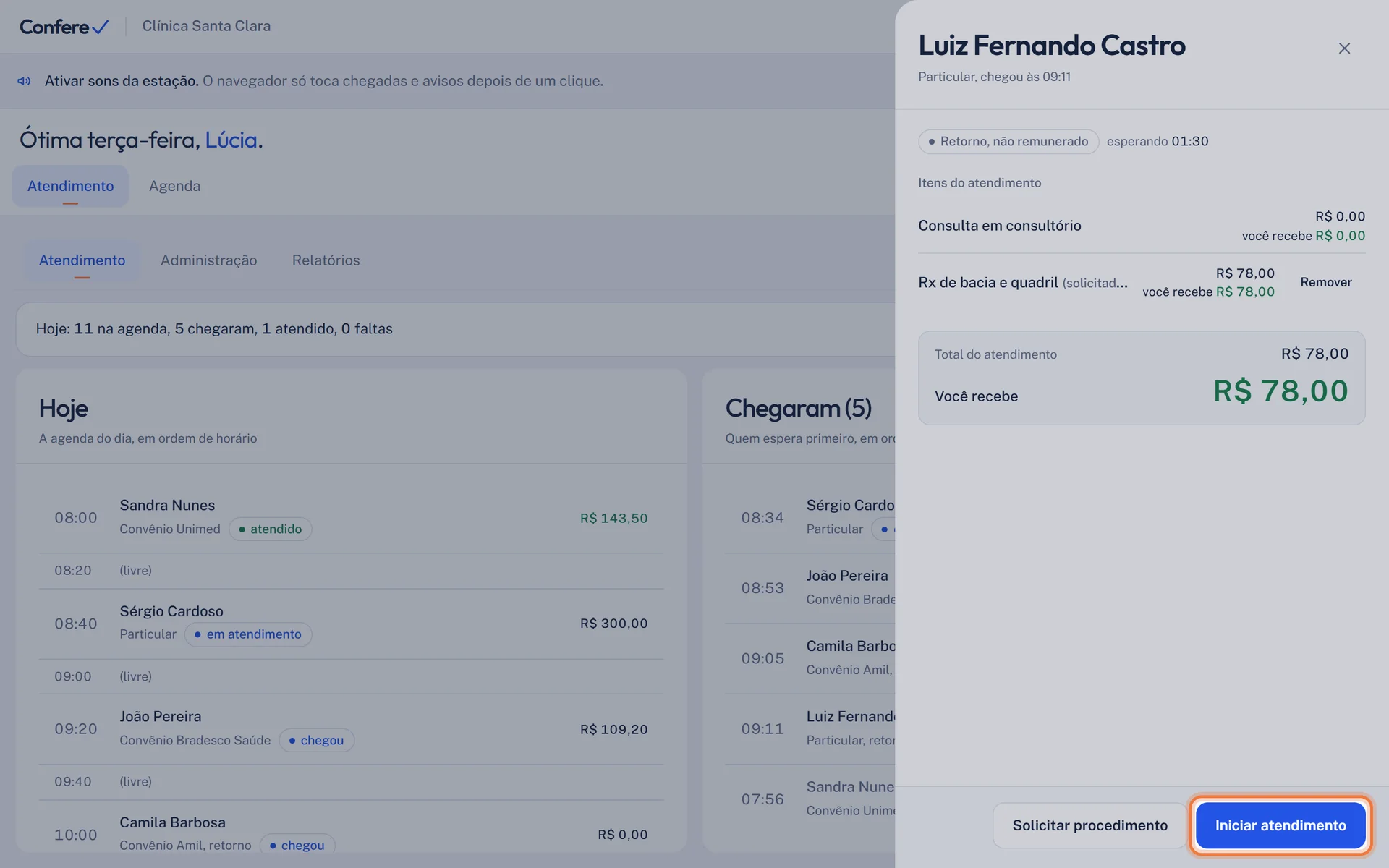Select the 08:53 João Pereira arrival row
The image size is (1389, 868).
(x=810, y=588)
